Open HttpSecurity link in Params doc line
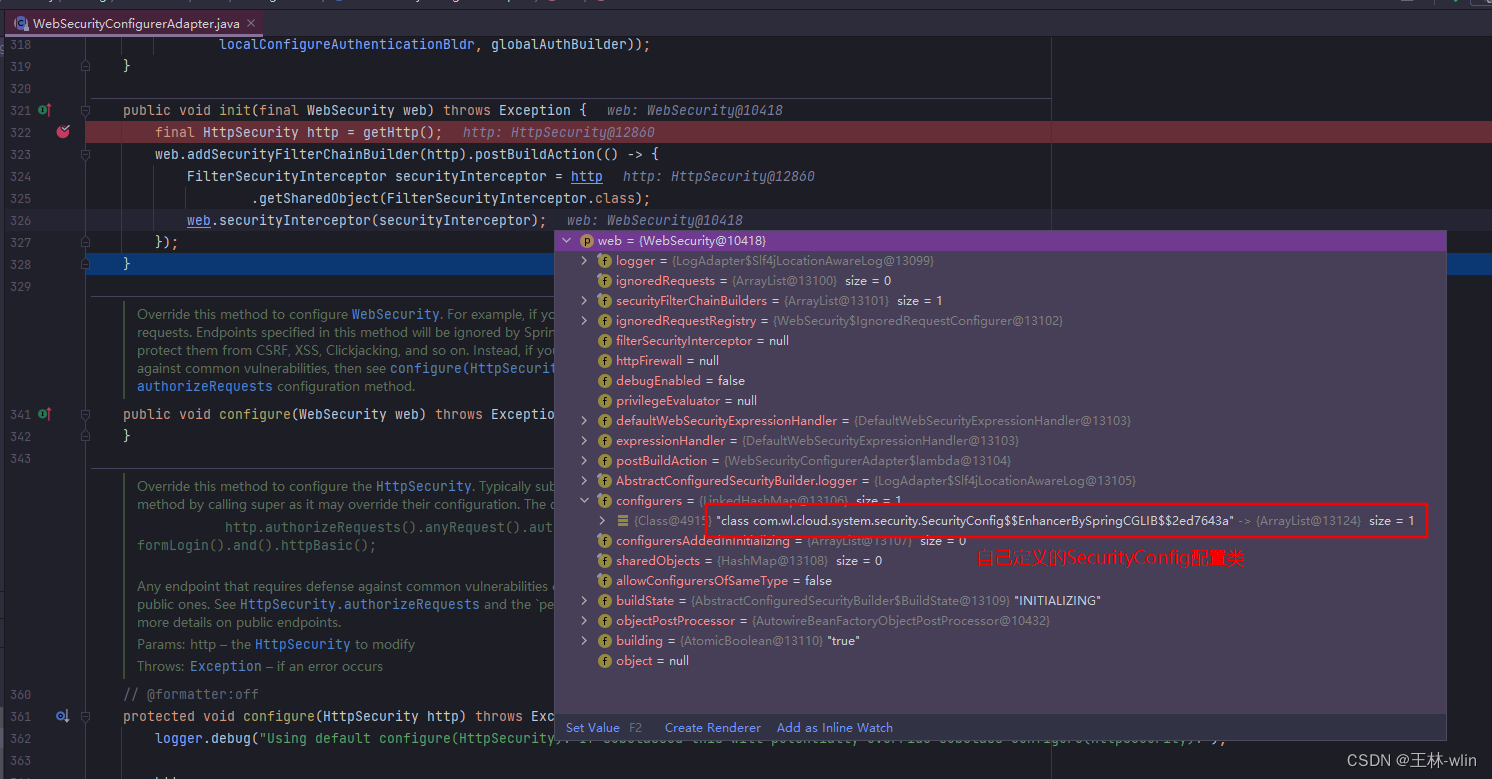Image resolution: width=1492 pixels, height=779 pixels. (303, 644)
